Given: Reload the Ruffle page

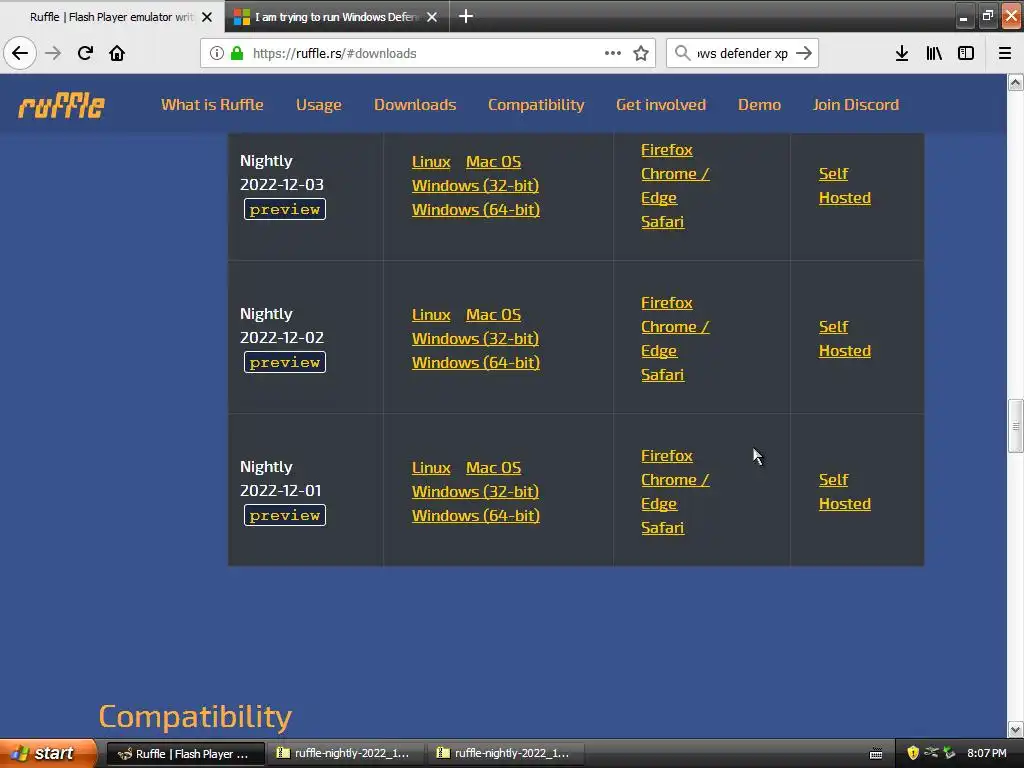Looking at the screenshot, I should (x=85, y=53).
